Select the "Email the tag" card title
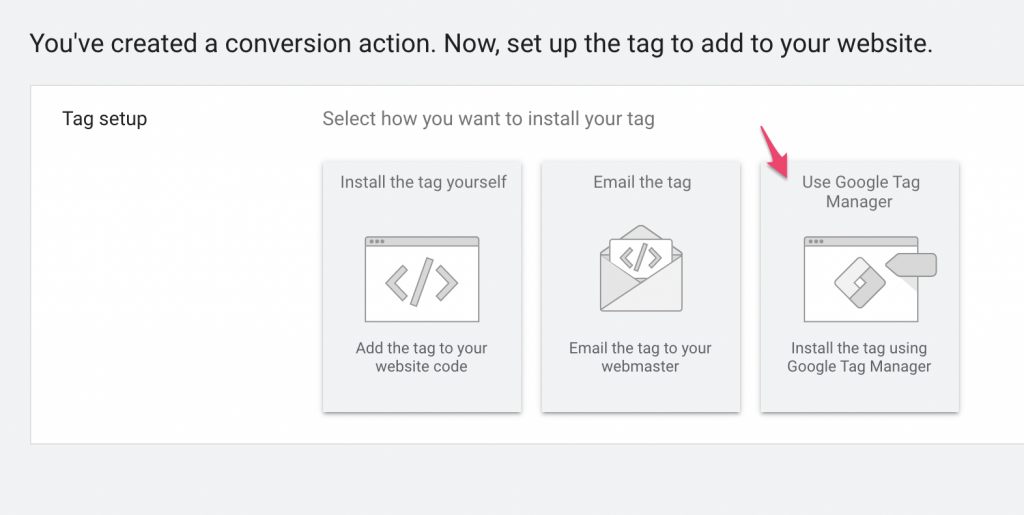This screenshot has height=515, width=1024. tap(642, 182)
